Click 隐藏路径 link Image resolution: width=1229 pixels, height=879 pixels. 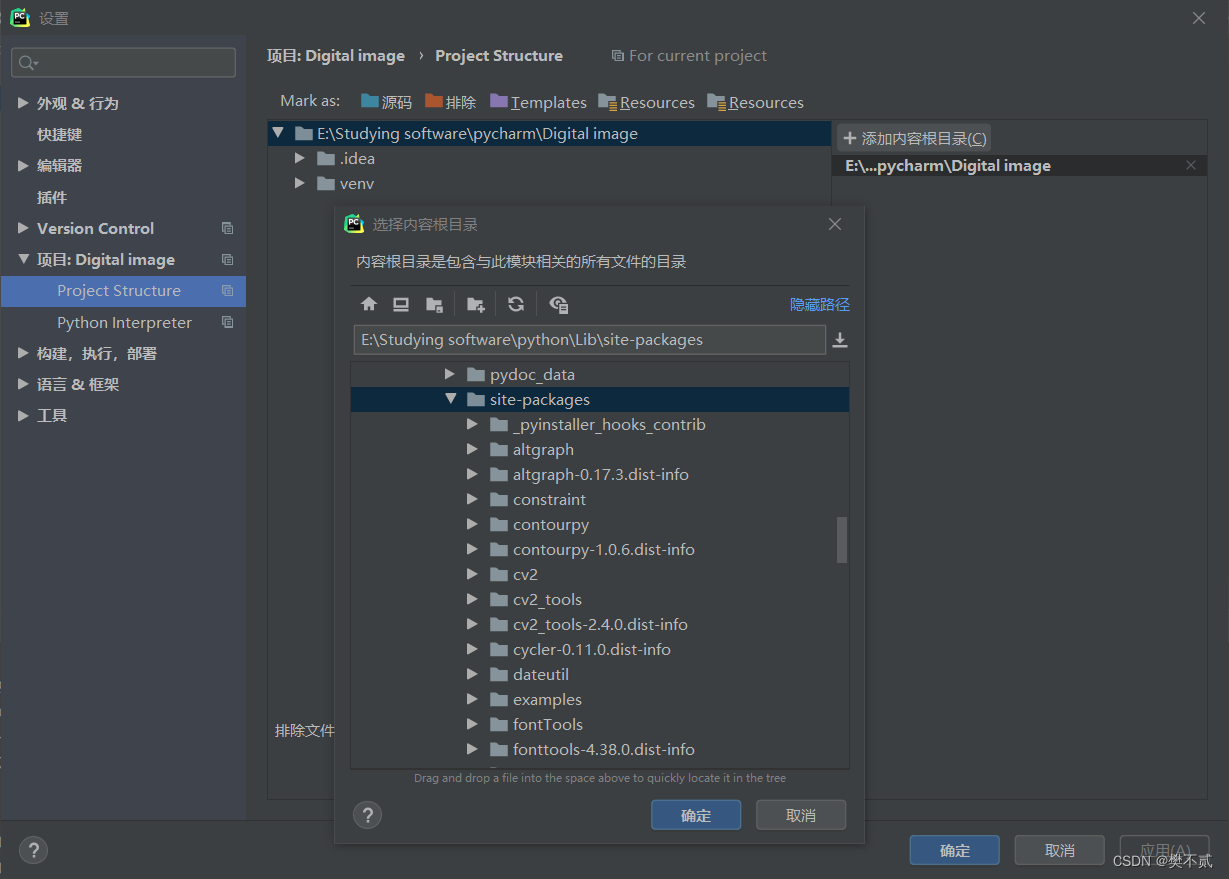click(820, 304)
